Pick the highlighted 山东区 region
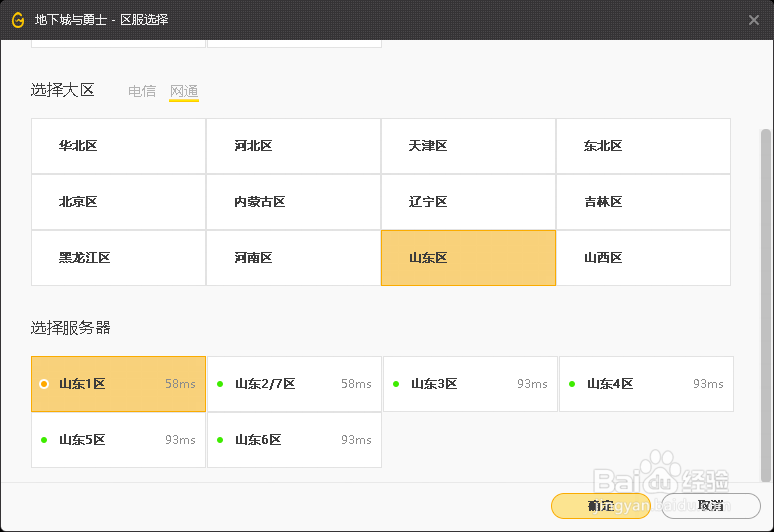 click(x=468, y=258)
